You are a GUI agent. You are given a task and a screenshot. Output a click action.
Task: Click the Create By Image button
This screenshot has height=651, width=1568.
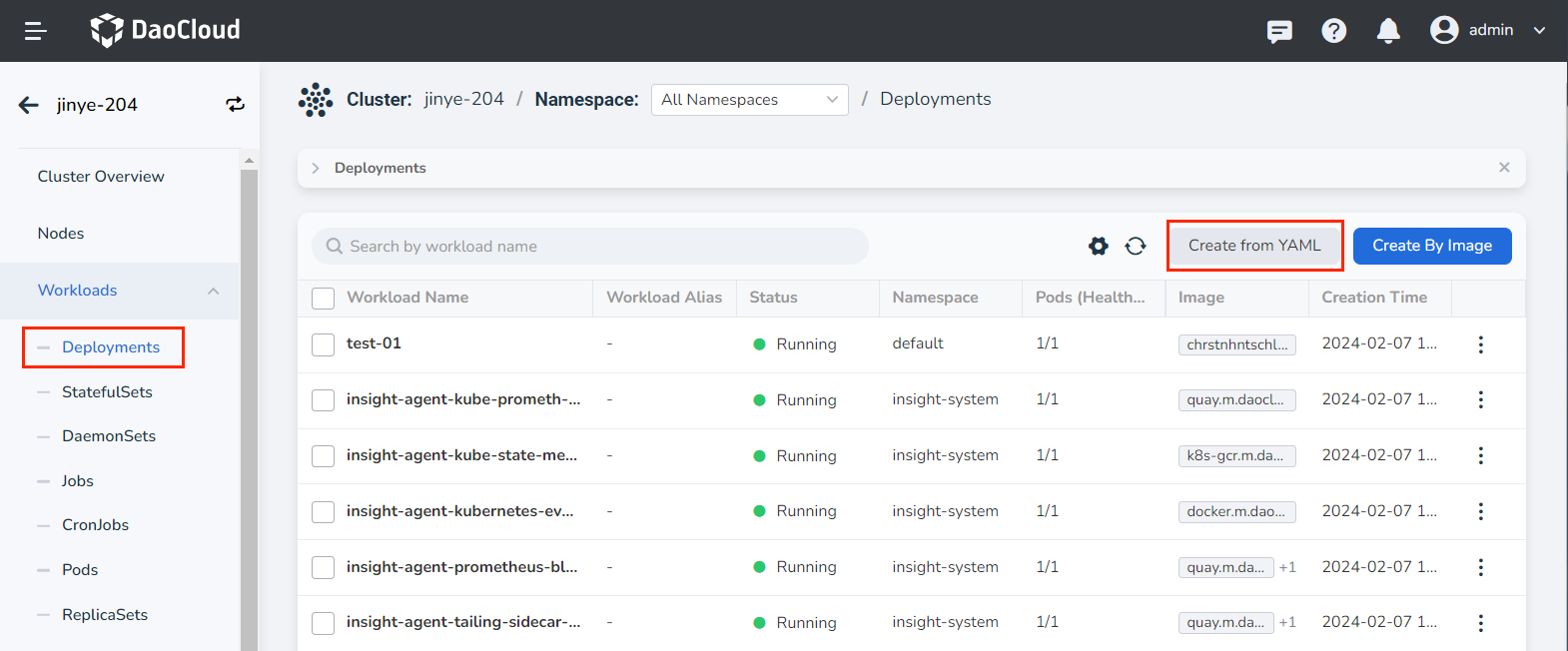[1431, 246]
